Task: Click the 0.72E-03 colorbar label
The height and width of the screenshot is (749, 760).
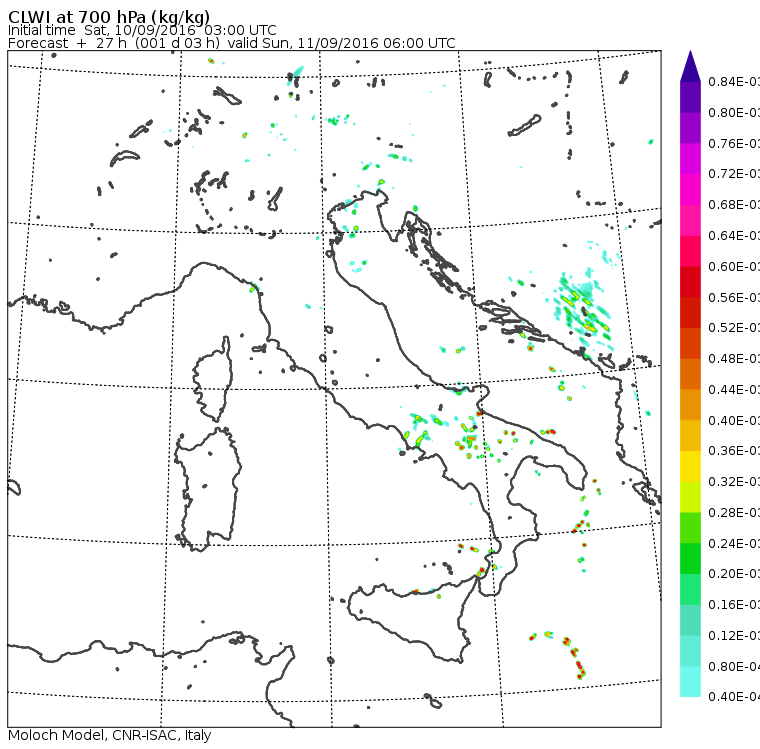Action: coord(734,174)
